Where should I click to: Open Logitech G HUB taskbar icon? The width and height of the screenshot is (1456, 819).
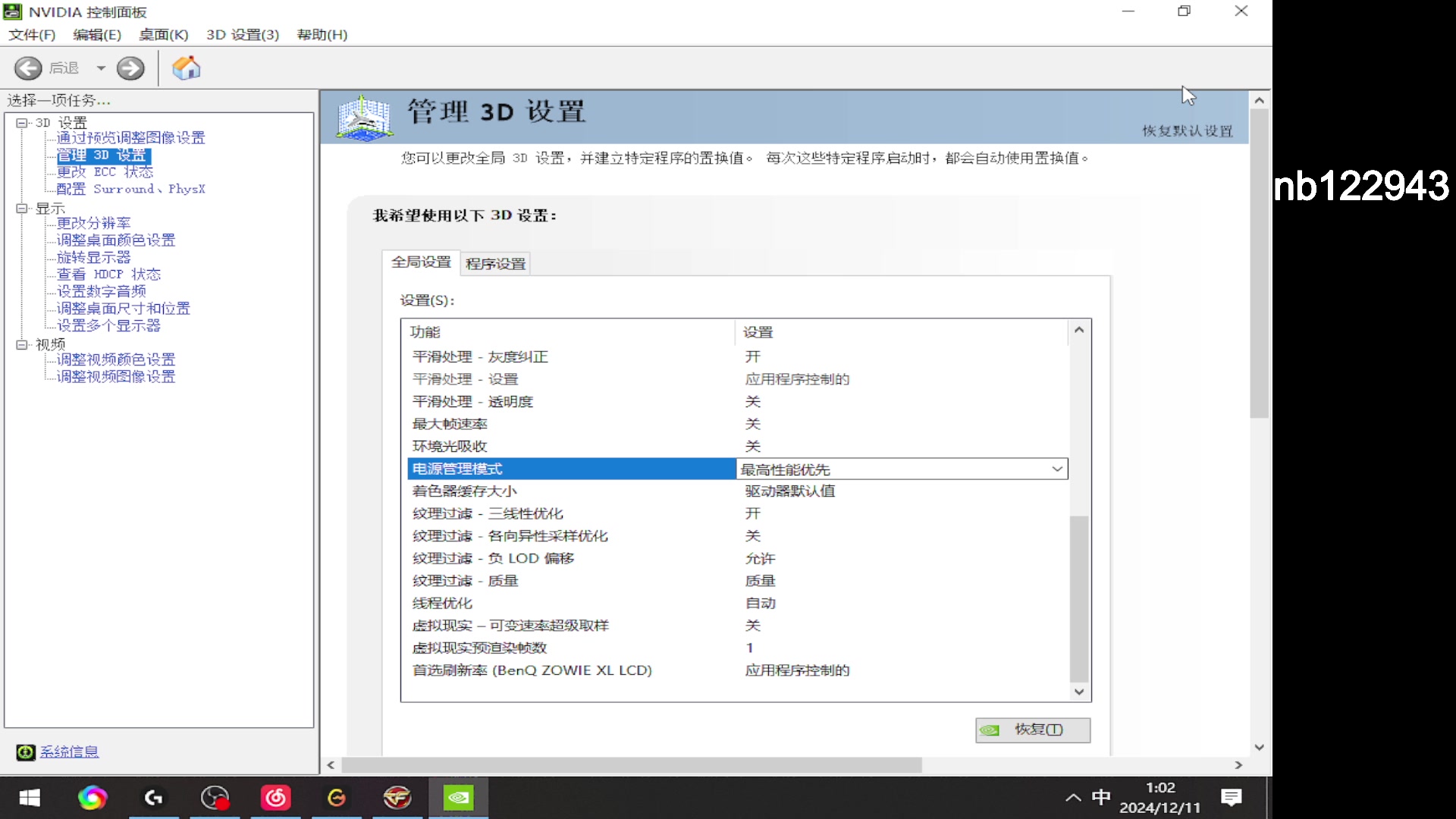[x=154, y=798]
